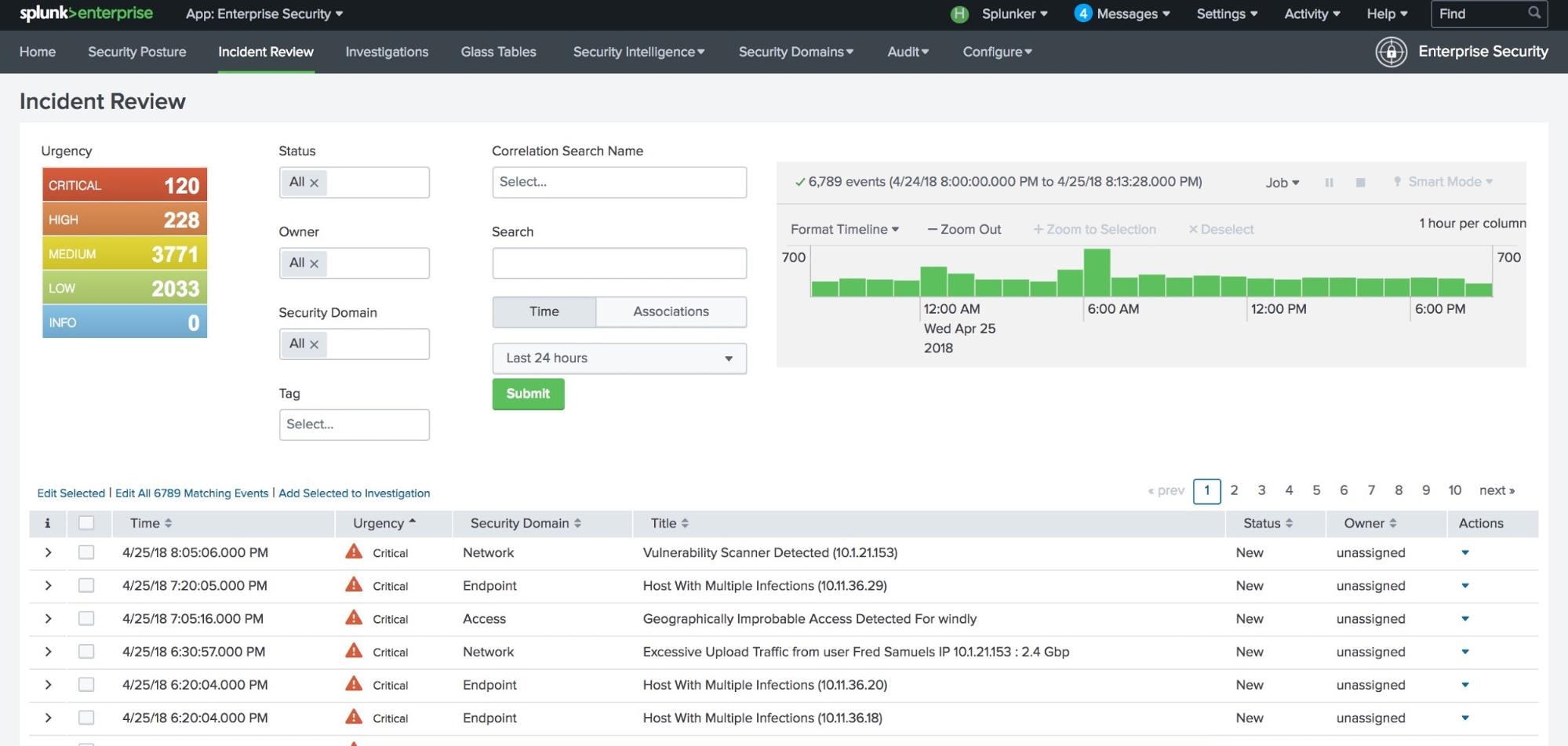
Task: Click the info column header icon
Action: coord(47,523)
